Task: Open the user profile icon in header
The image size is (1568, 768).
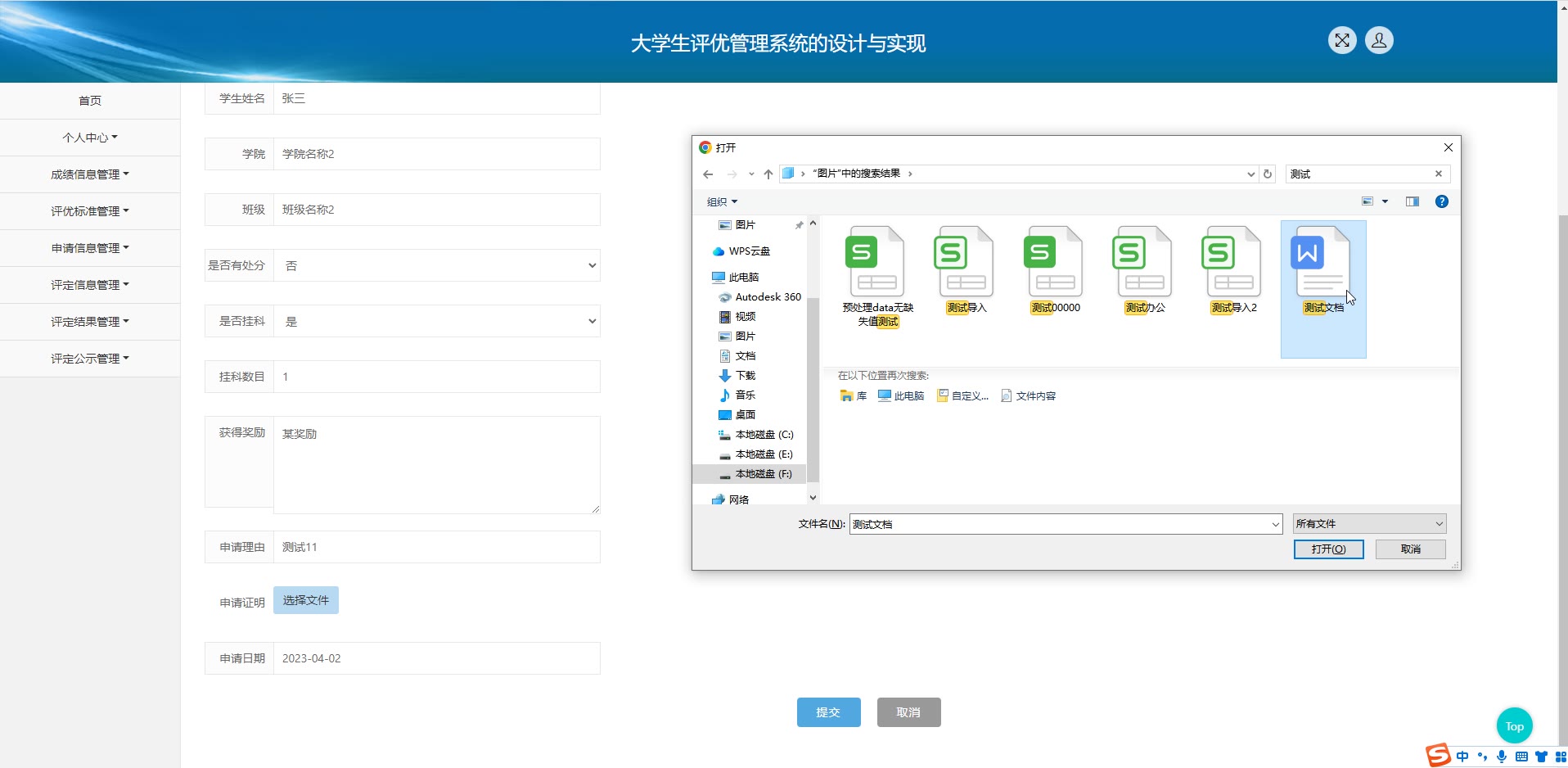Action: pyautogui.click(x=1379, y=40)
